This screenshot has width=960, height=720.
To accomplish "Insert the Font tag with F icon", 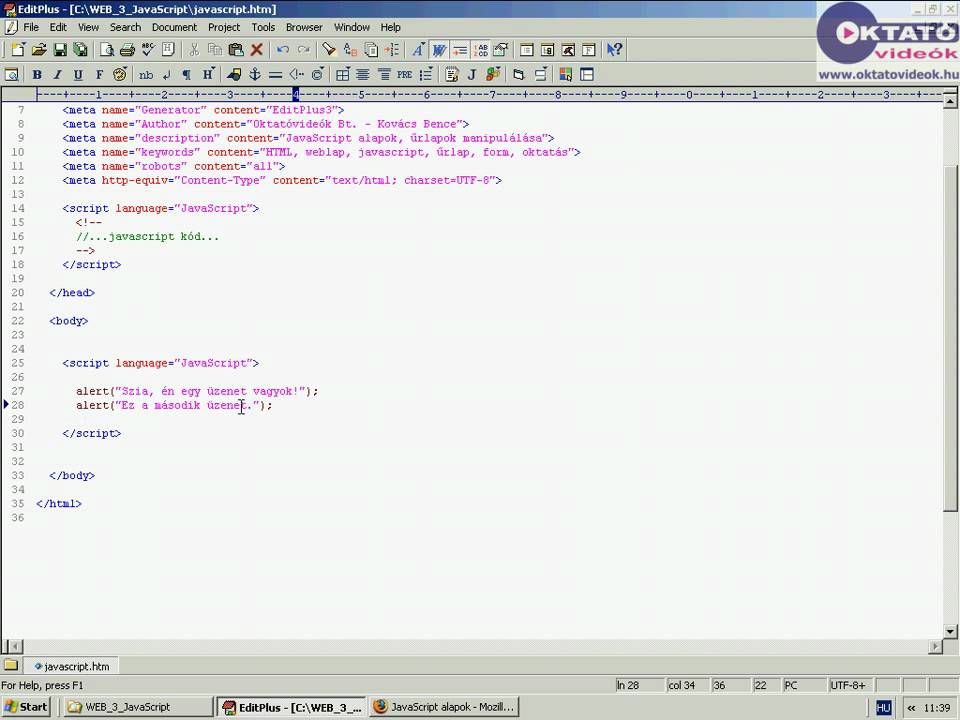I will click(x=99, y=75).
